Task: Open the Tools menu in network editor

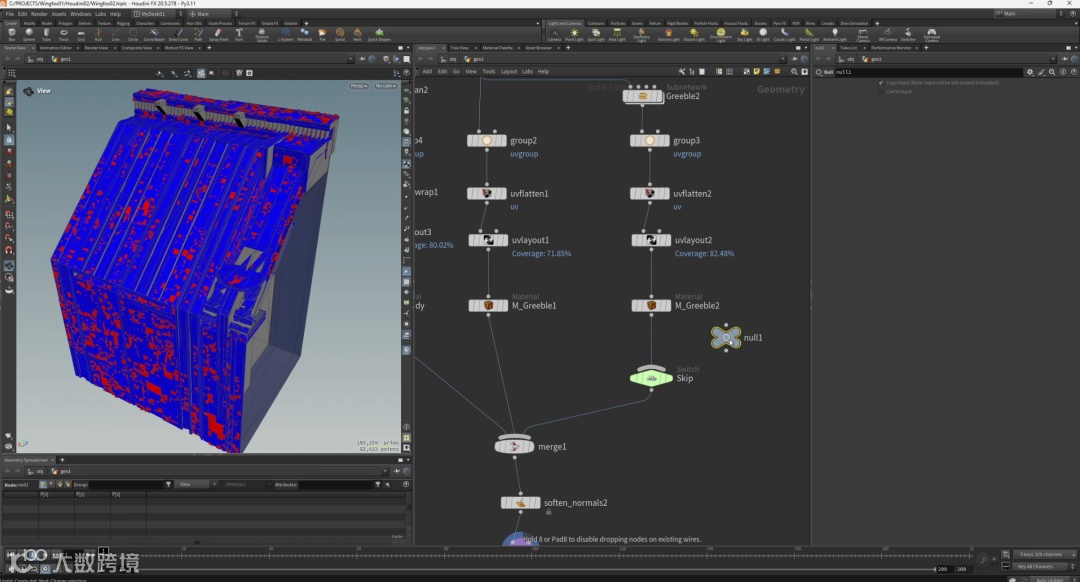Action: (489, 72)
